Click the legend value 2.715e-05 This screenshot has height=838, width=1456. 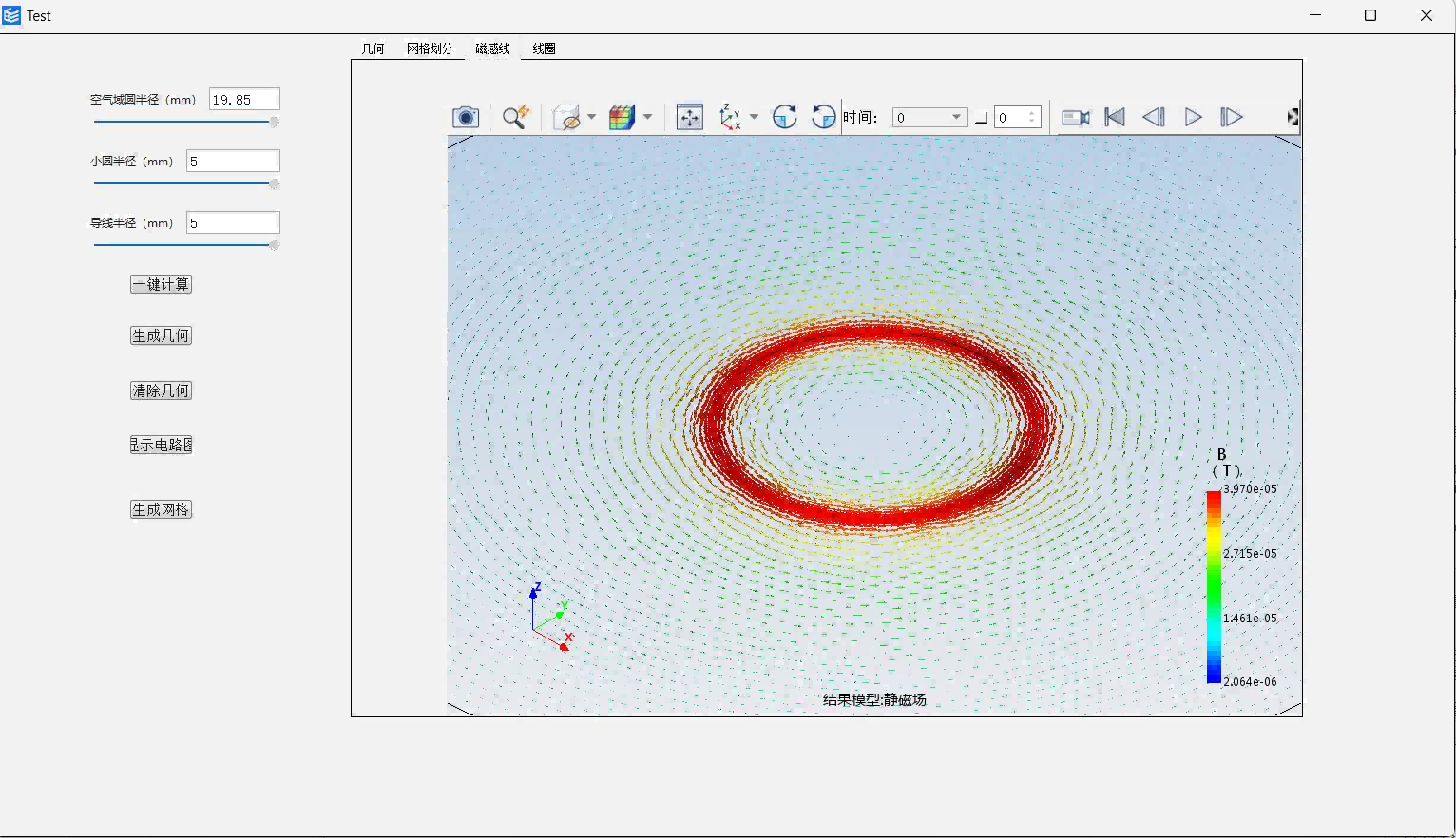pyautogui.click(x=1250, y=553)
